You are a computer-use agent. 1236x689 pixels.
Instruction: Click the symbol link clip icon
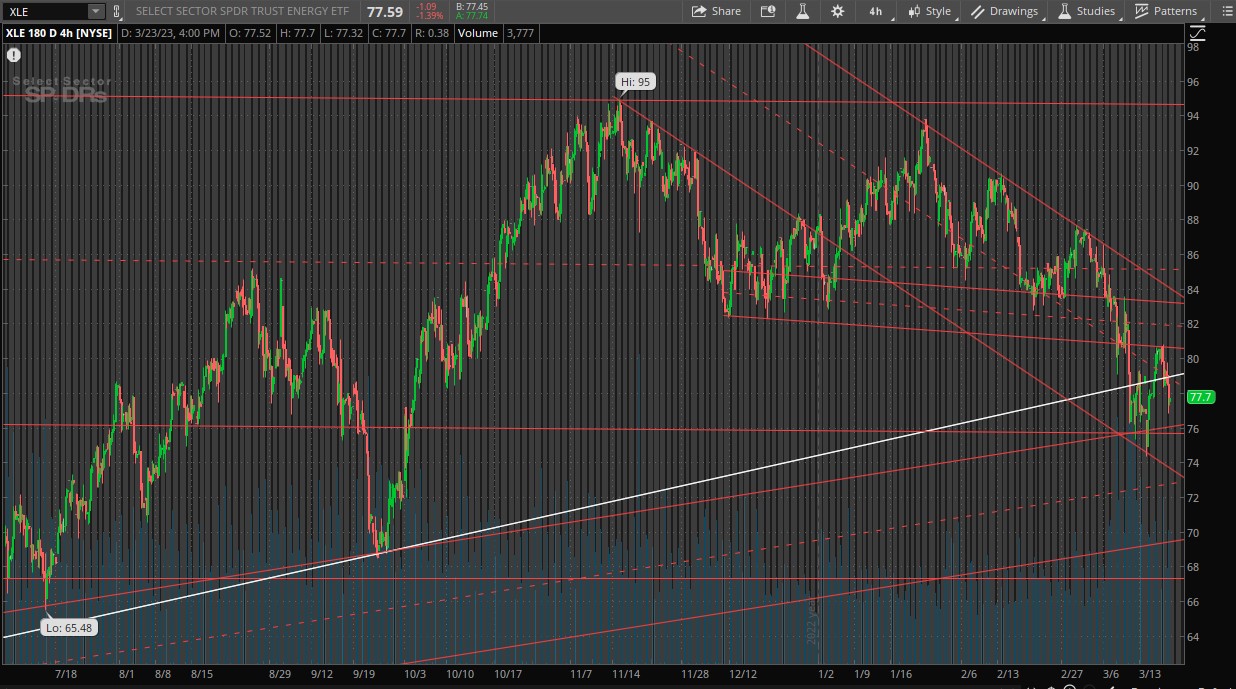tap(117, 11)
